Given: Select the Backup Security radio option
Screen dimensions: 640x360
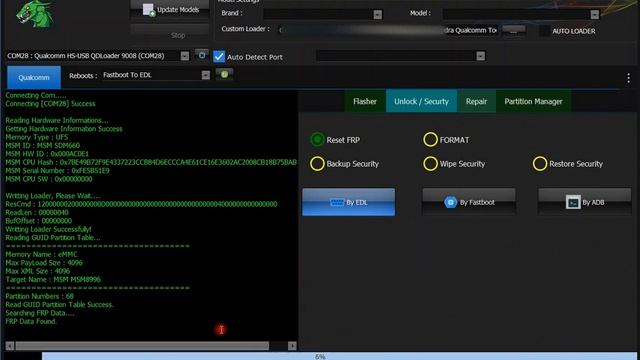Looking at the screenshot, I should tap(317, 164).
